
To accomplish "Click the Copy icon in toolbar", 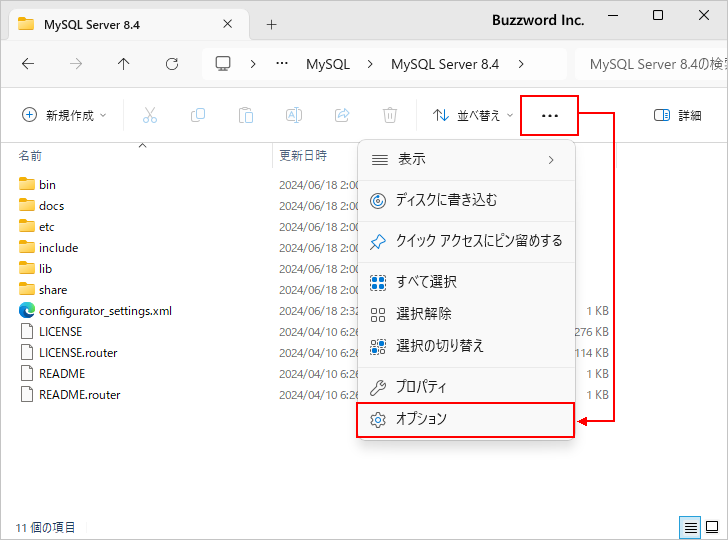I will (x=198, y=115).
